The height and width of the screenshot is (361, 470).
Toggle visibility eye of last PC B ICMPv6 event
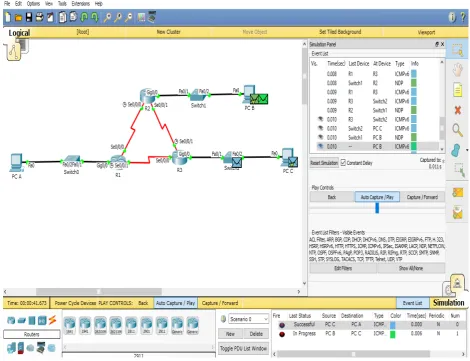(320, 146)
